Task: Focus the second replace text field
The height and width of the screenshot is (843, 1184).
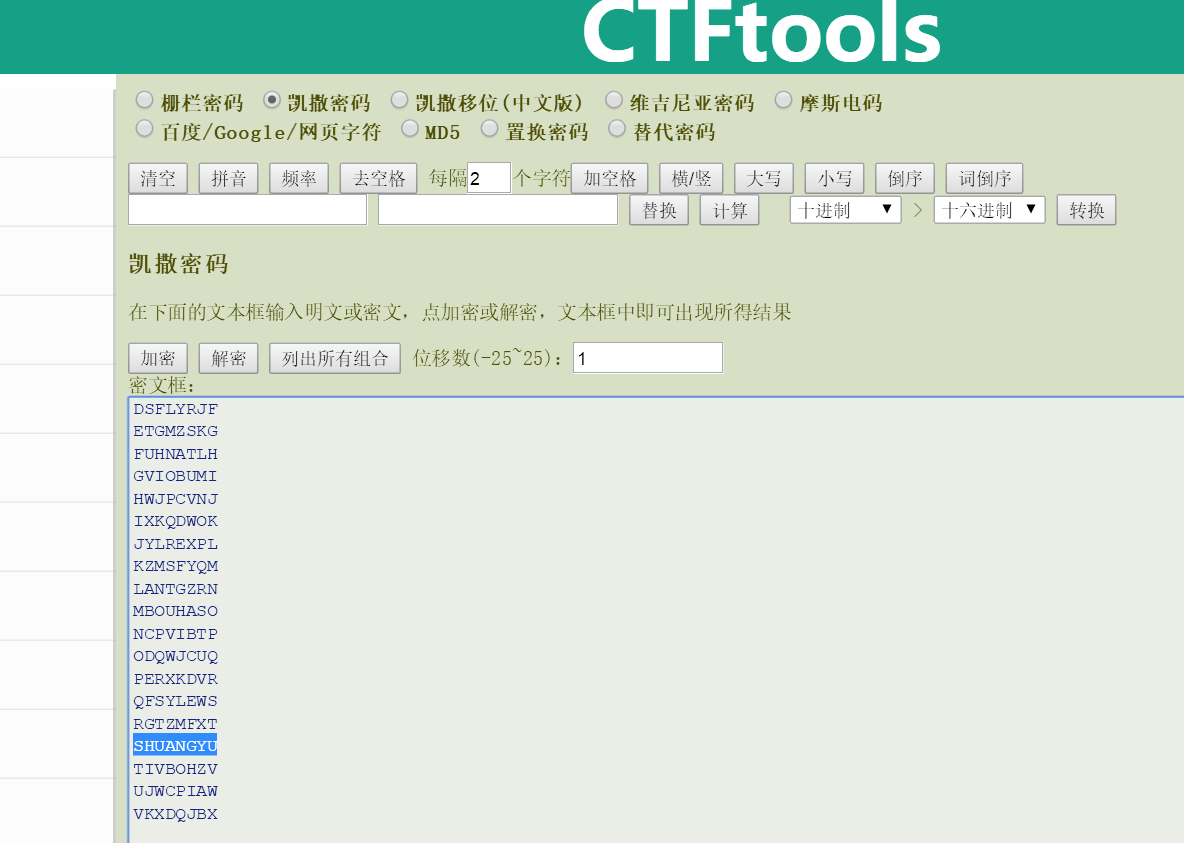Action: point(498,210)
